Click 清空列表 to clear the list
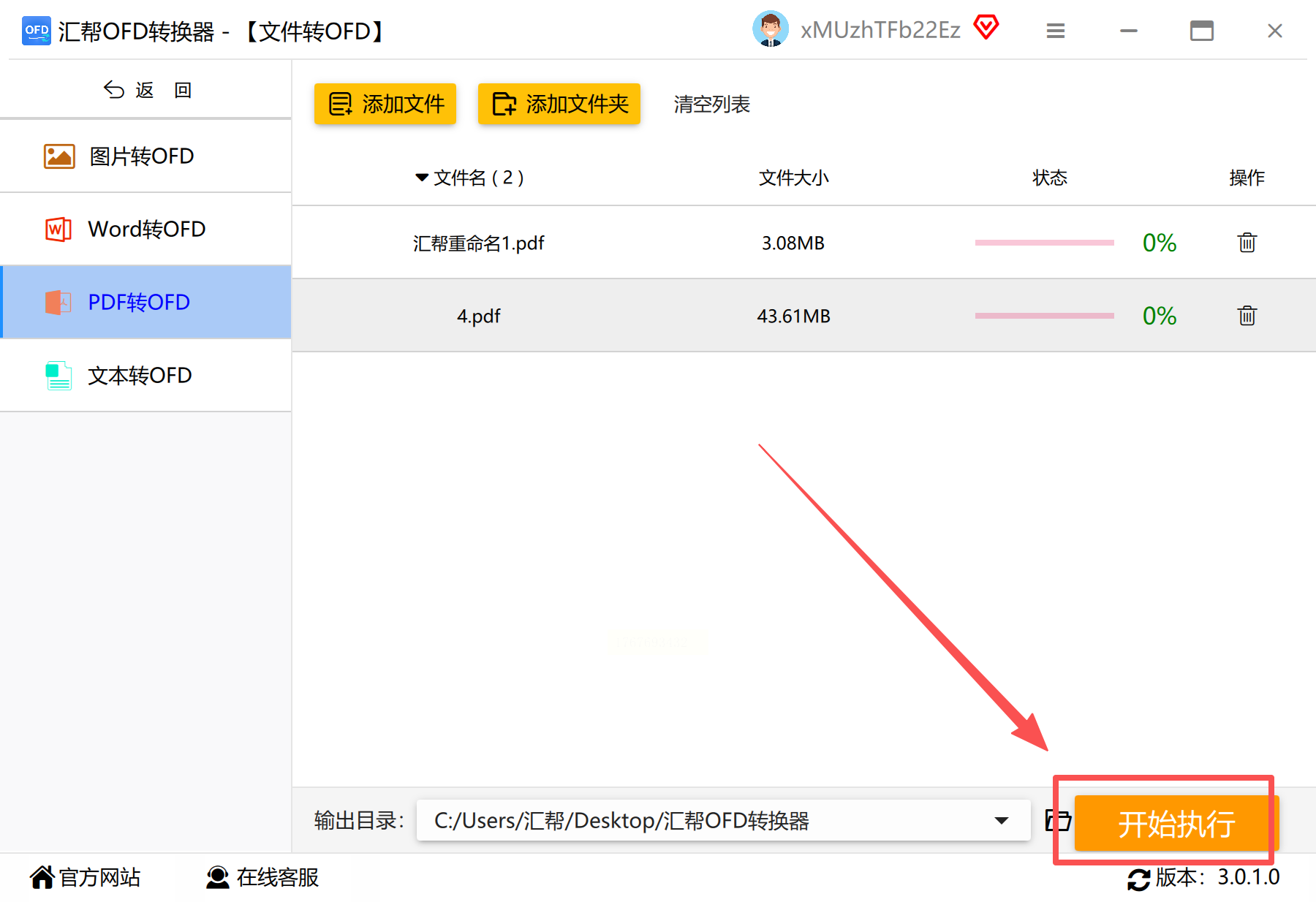This screenshot has height=902, width=1316. (x=712, y=105)
